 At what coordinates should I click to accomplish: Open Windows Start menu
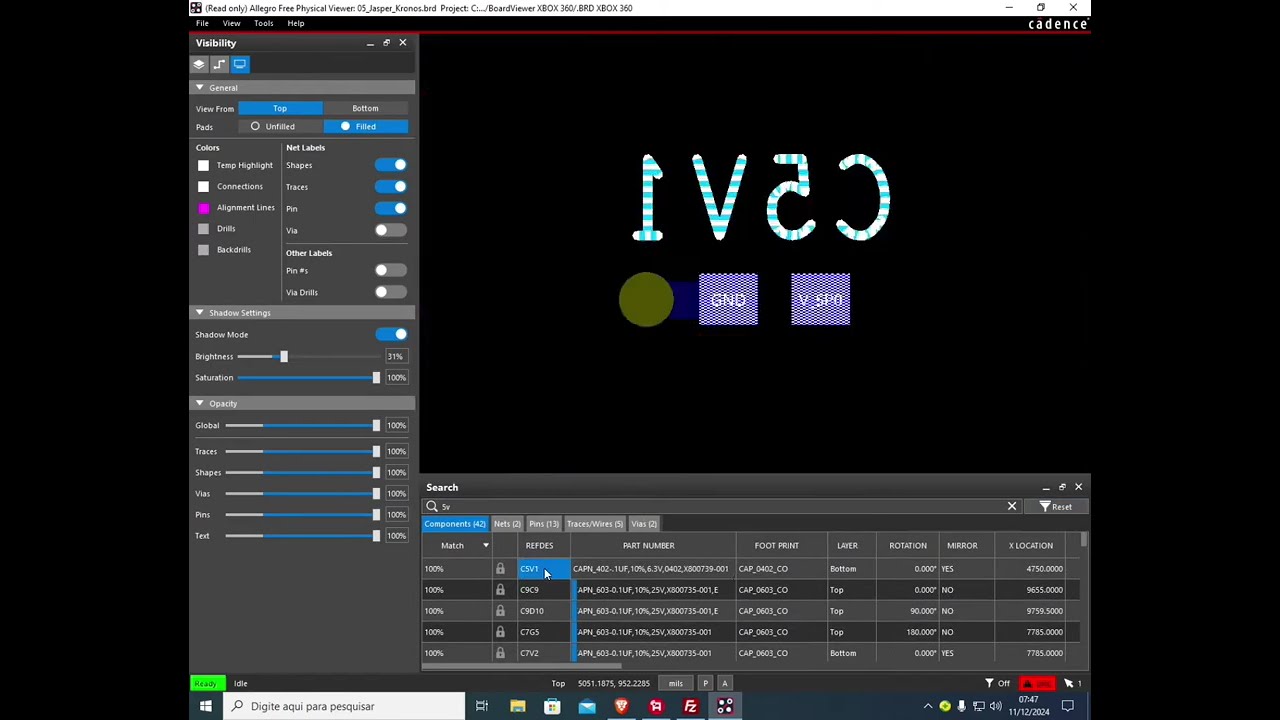(x=205, y=706)
